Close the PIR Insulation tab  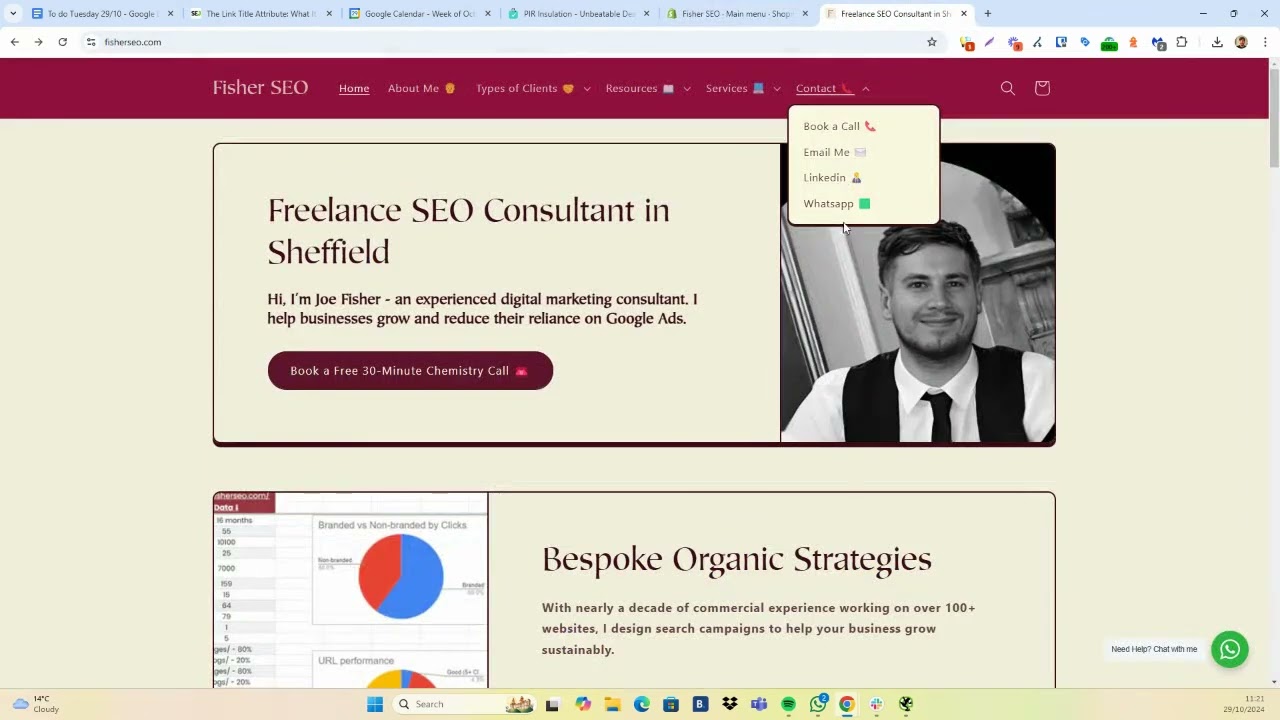click(647, 14)
